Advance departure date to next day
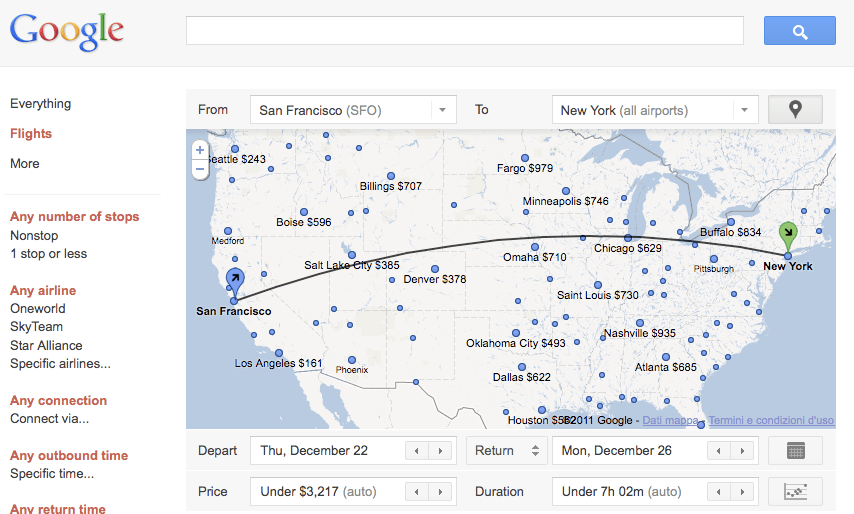 [x=440, y=451]
